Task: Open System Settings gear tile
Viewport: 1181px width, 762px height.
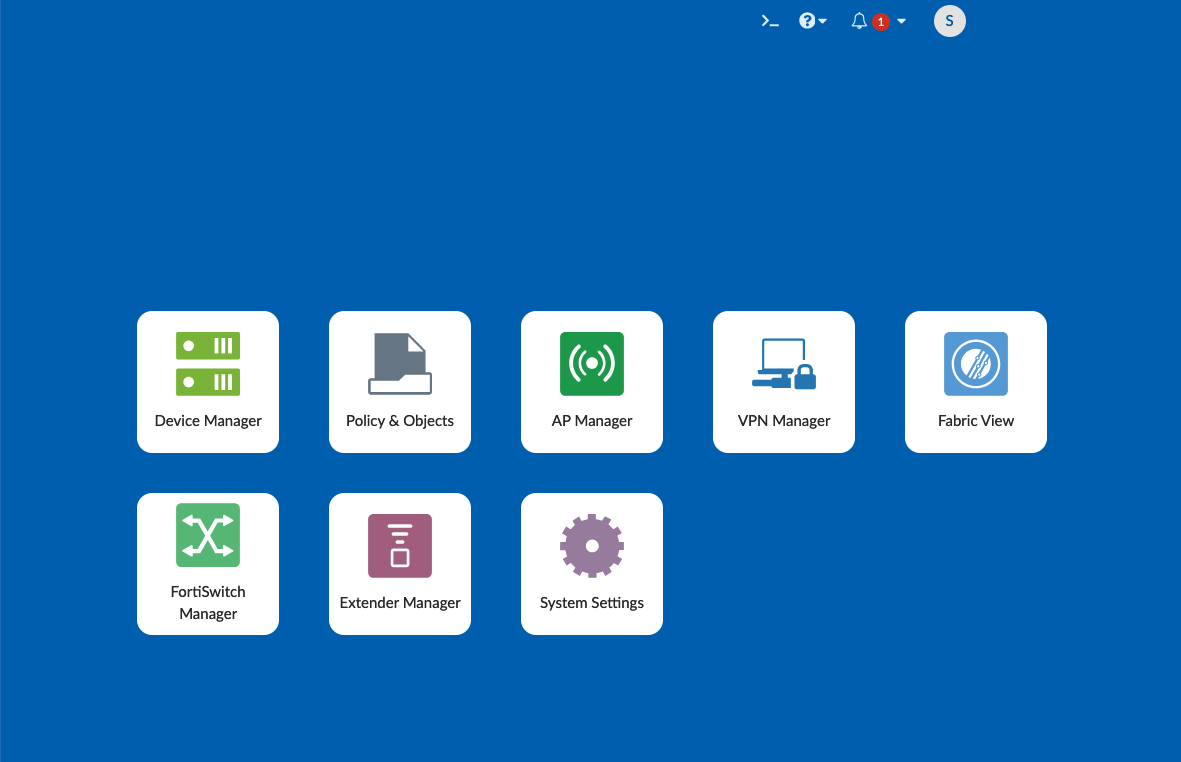Action: [x=592, y=564]
